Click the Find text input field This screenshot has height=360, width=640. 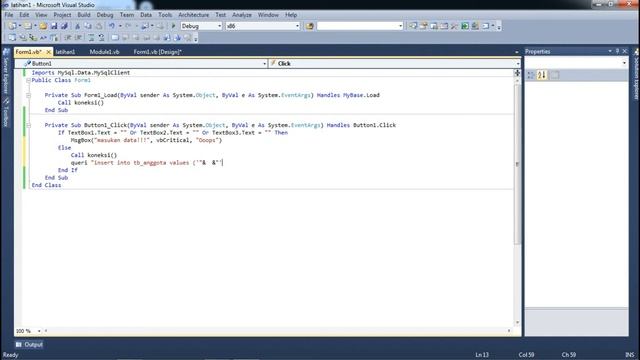coord(358,26)
